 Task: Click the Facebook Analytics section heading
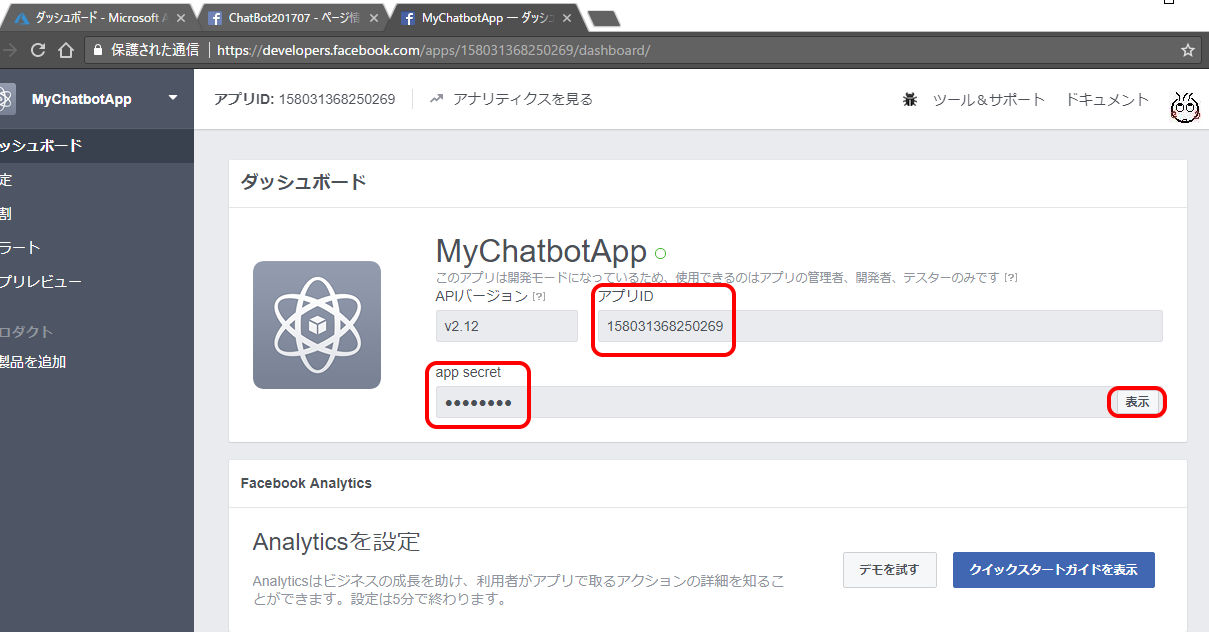(x=306, y=483)
